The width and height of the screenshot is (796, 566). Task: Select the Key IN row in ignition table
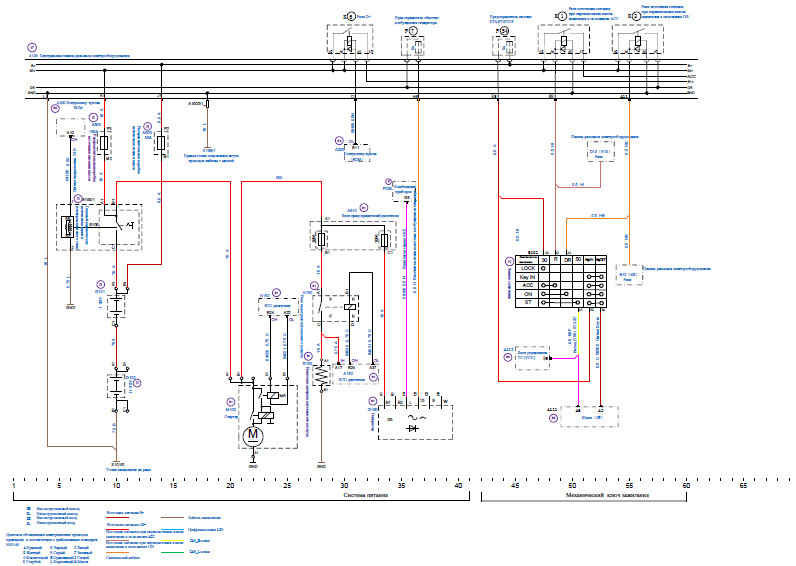pyautogui.click(x=526, y=277)
